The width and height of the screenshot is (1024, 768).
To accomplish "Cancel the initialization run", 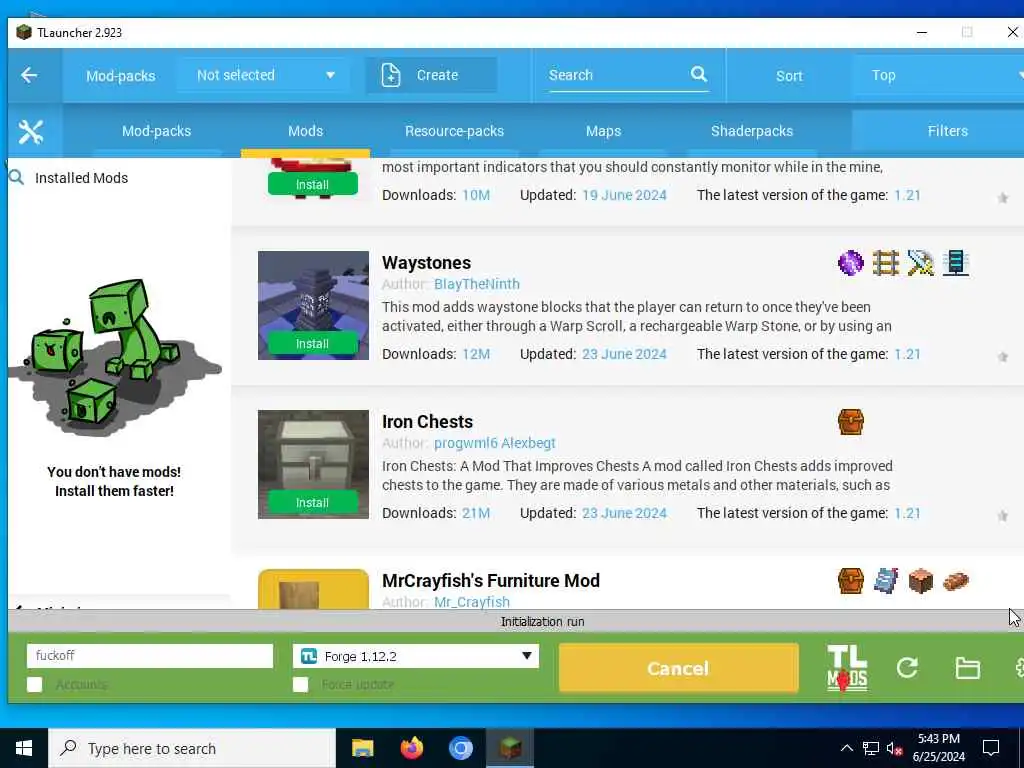I will tap(679, 668).
